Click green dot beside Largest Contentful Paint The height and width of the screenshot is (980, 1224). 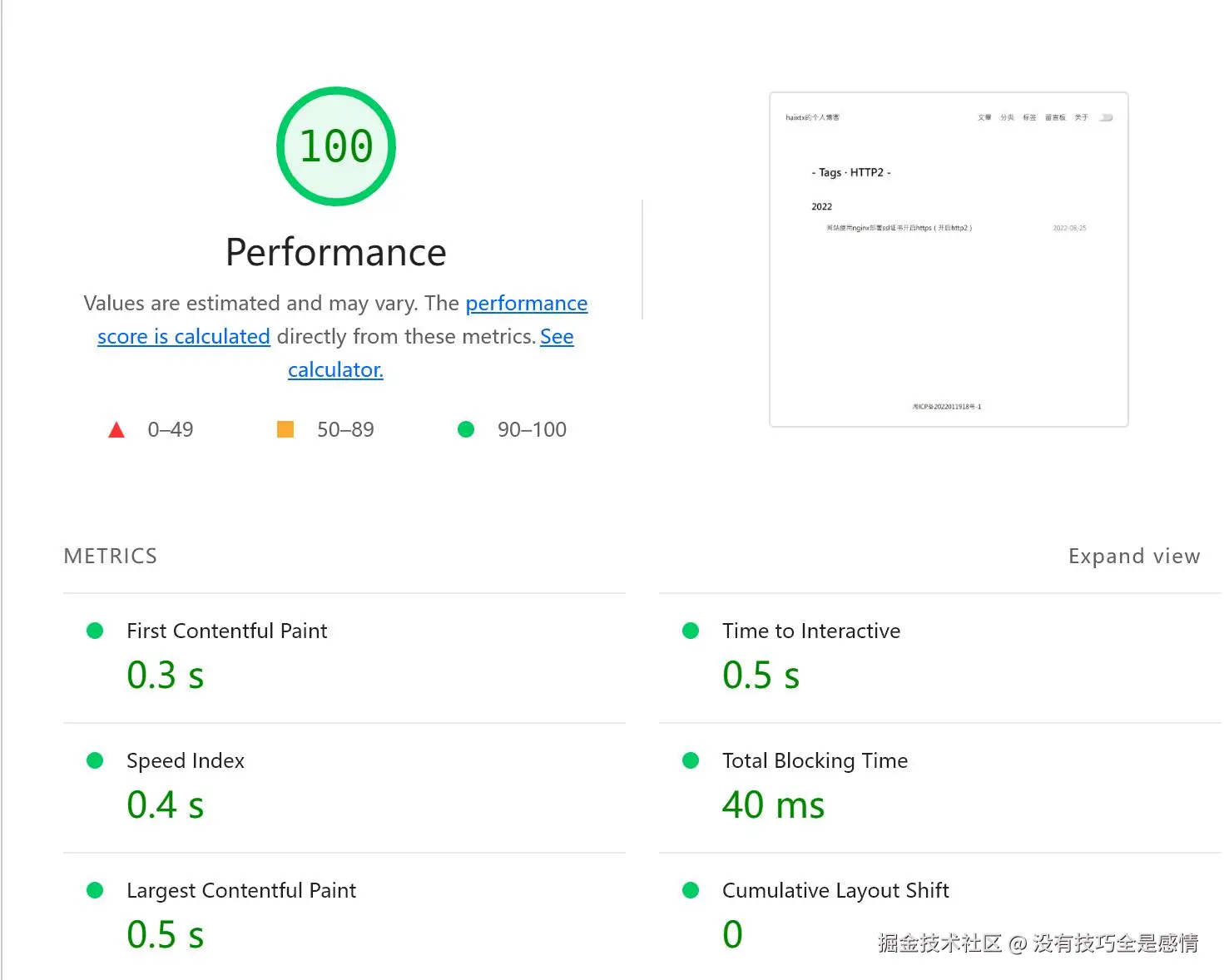[95, 890]
